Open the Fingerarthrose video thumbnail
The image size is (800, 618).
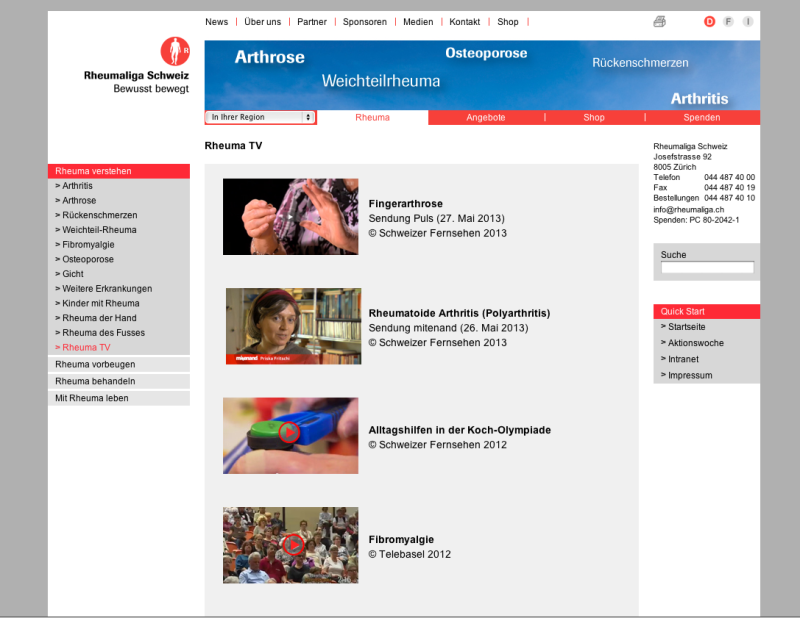tap(290, 216)
